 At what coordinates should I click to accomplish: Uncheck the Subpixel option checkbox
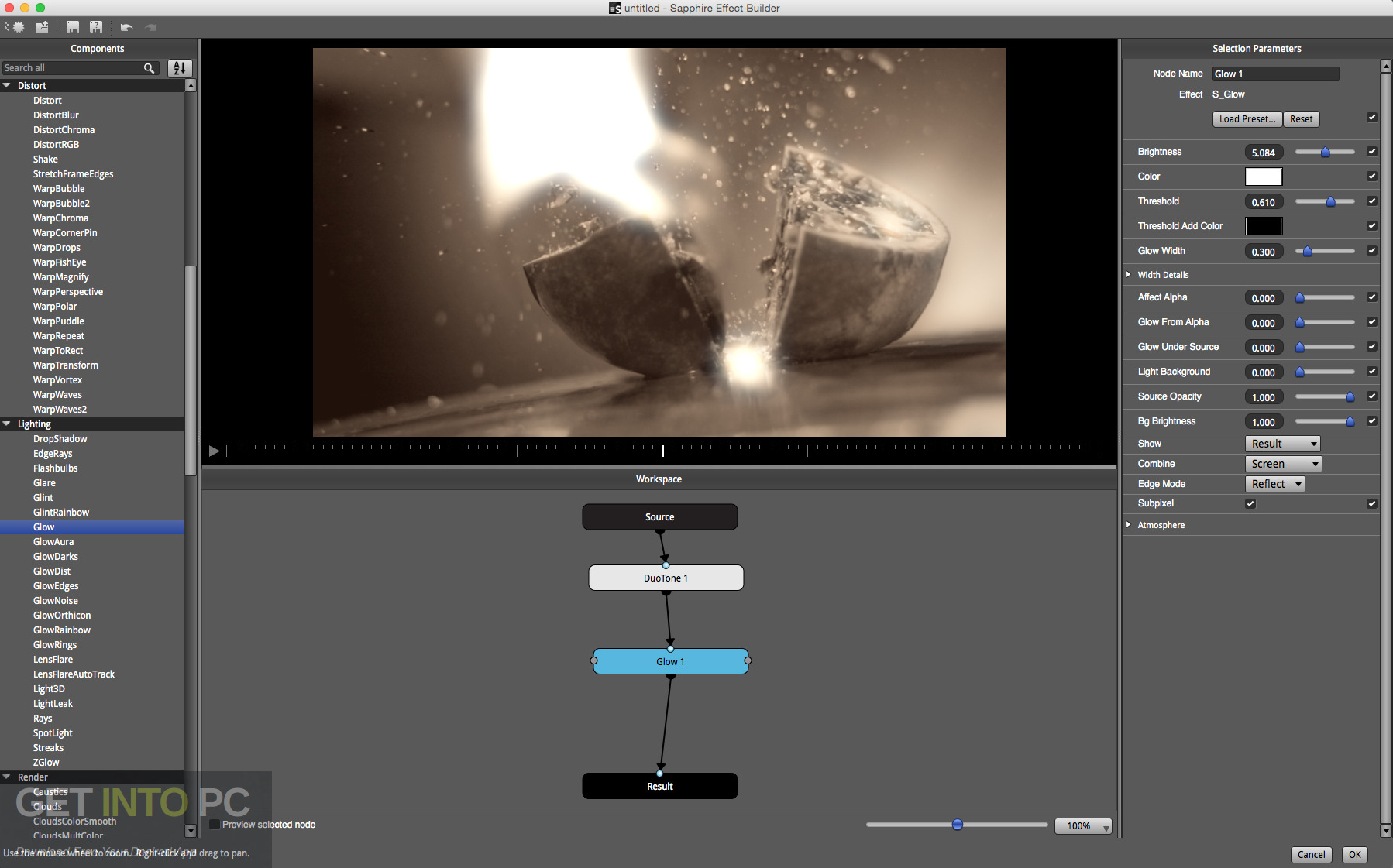1250,503
